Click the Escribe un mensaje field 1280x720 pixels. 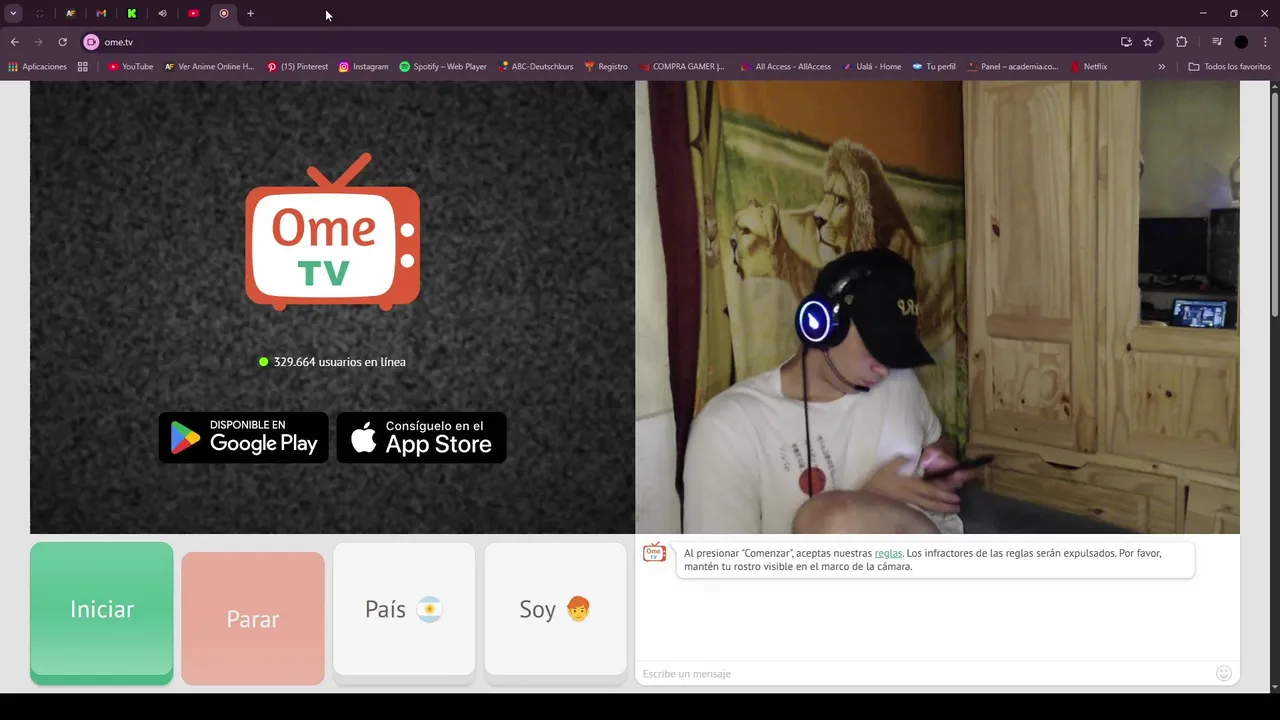pyautogui.click(x=925, y=674)
